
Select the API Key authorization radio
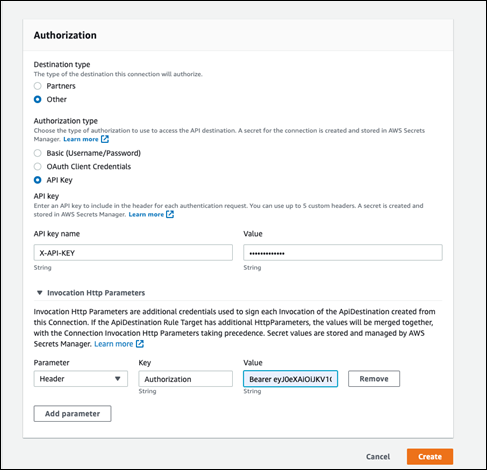coord(38,180)
